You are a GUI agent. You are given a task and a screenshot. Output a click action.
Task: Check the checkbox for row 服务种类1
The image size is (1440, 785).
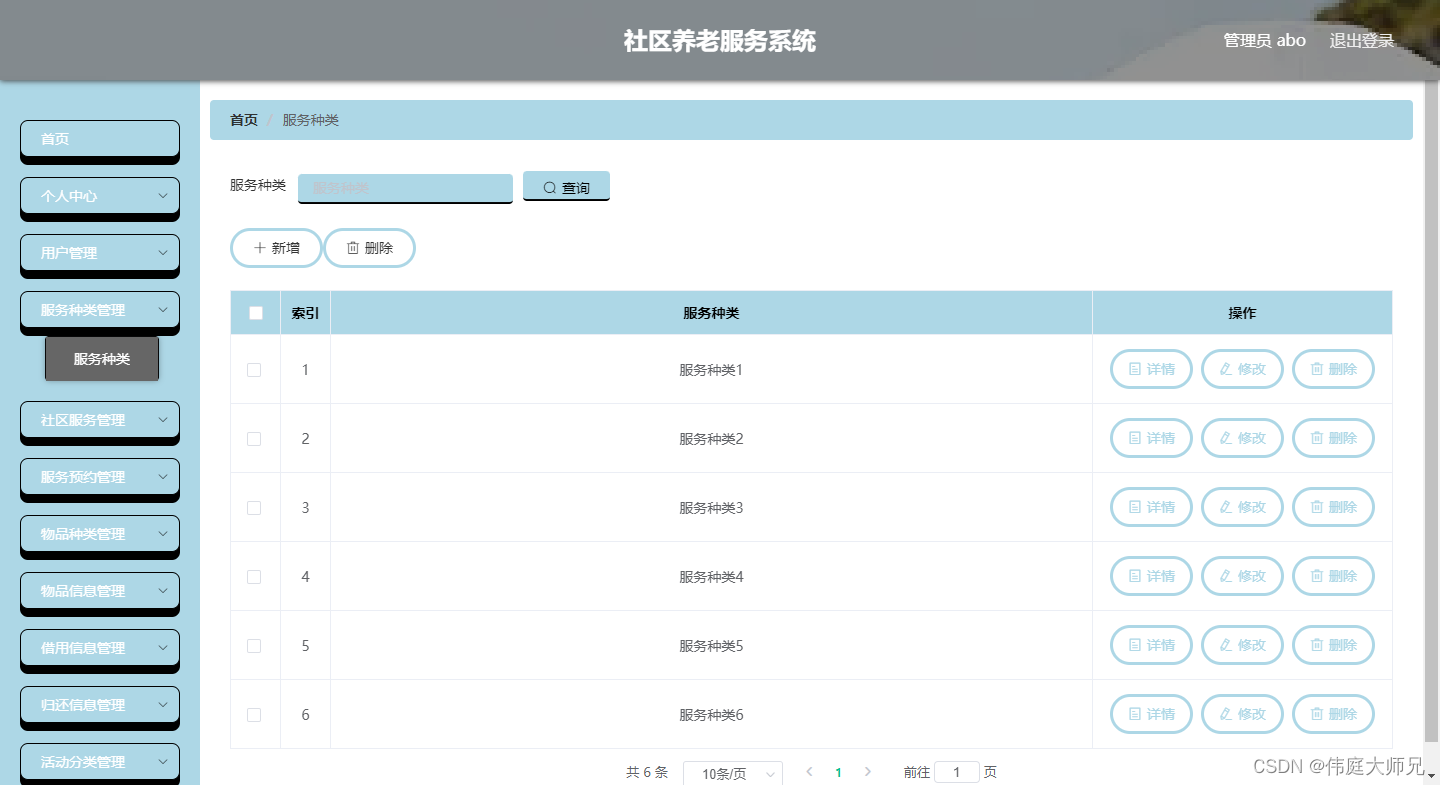(x=254, y=370)
